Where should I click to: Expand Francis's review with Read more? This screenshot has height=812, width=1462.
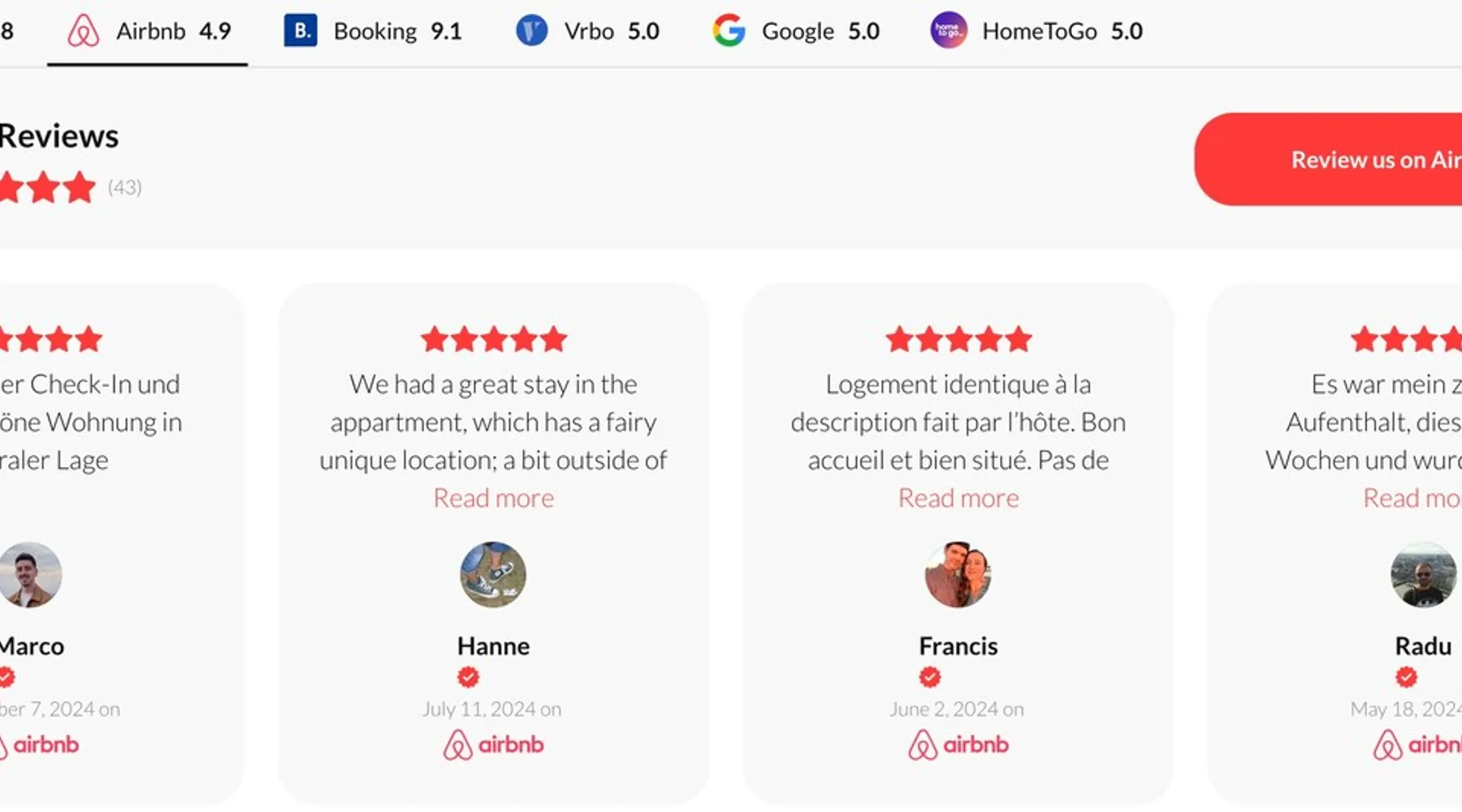958,498
